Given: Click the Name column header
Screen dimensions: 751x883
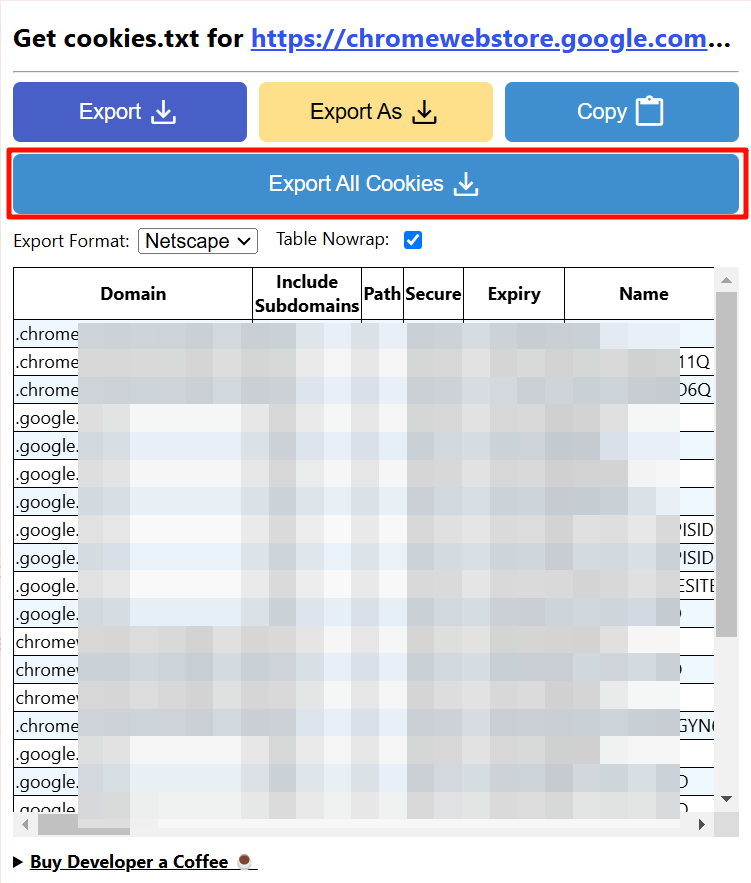Looking at the screenshot, I should pyautogui.click(x=643, y=294).
